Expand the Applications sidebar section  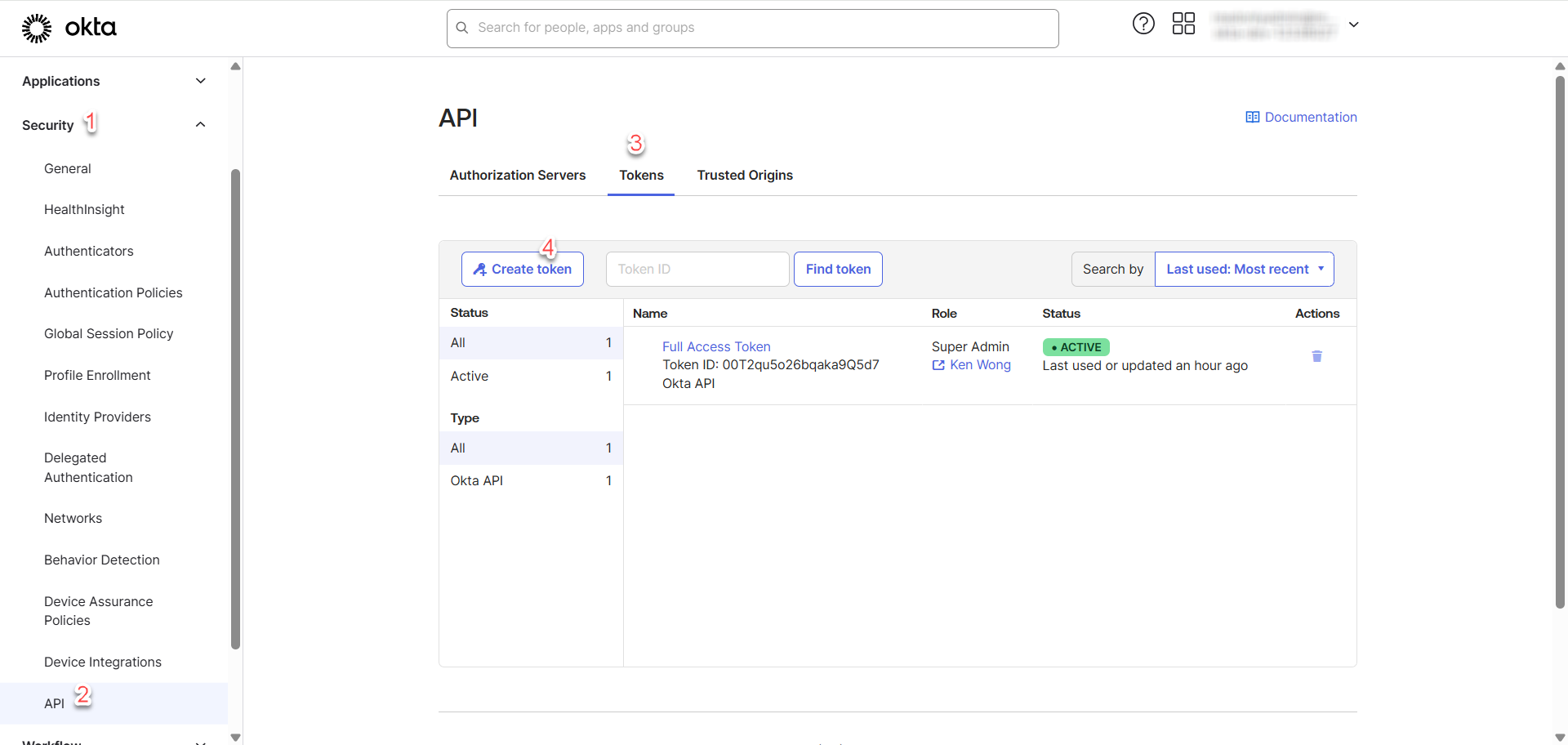200,81
